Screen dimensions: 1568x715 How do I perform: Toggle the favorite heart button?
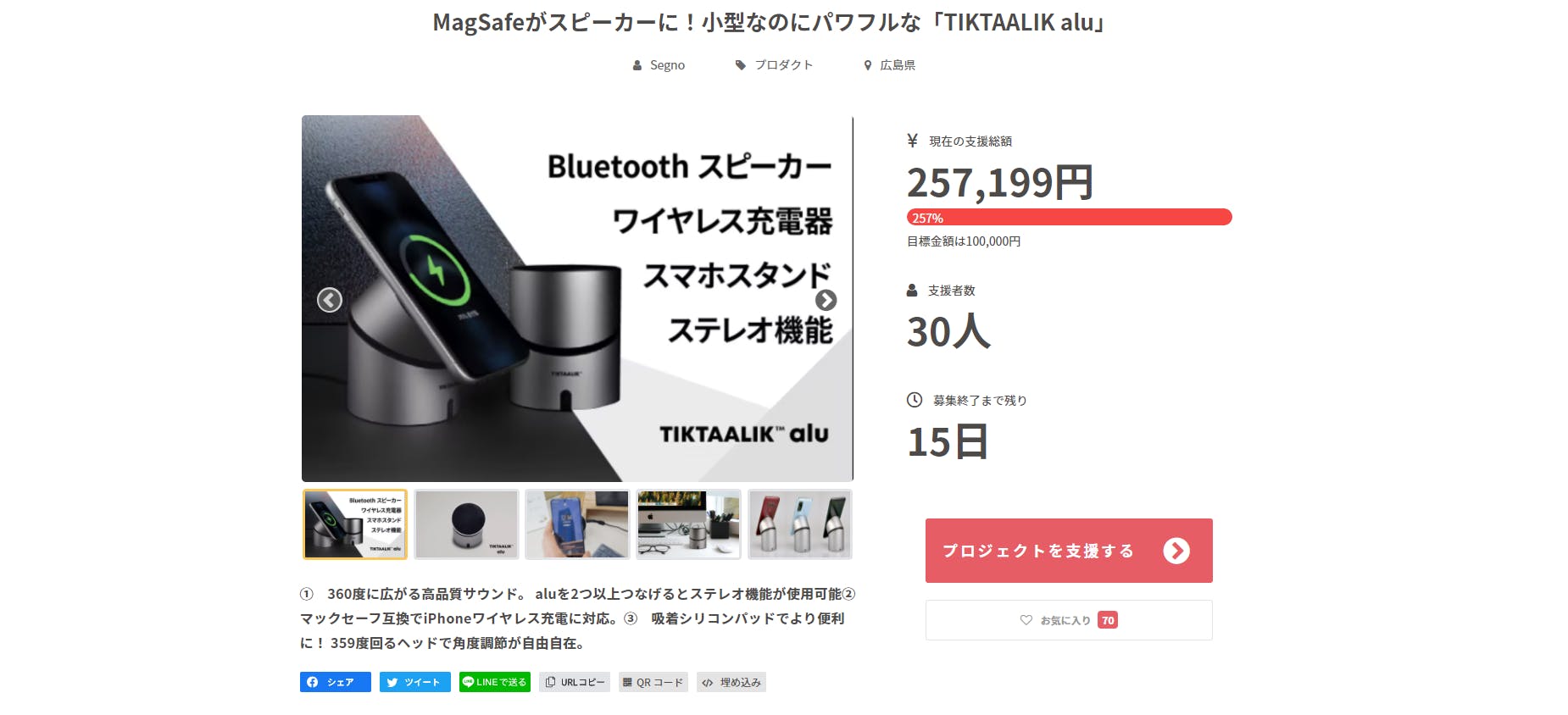click(x=1069, y=620)
